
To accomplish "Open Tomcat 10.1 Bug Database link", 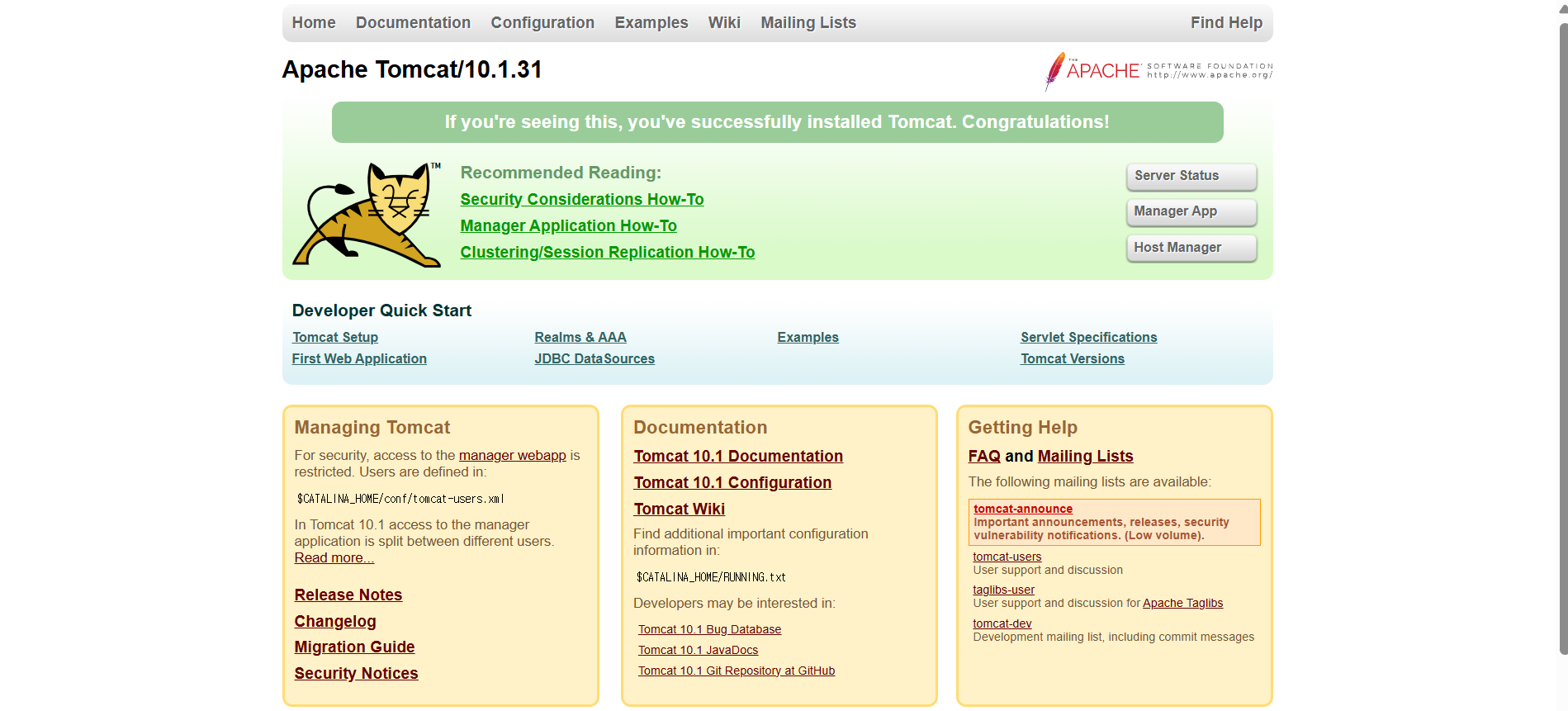I will click(709, 629).
